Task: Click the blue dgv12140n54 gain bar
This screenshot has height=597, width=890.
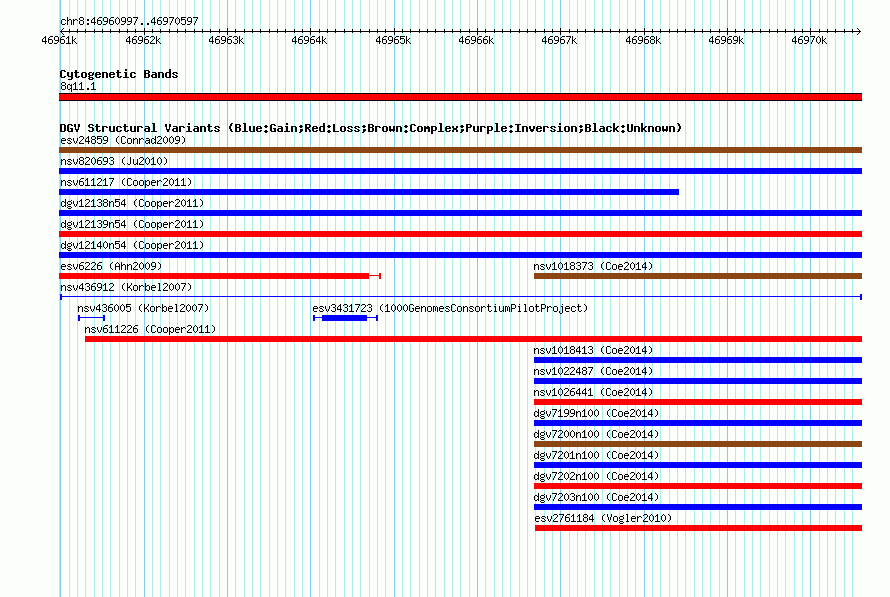Action: (460, 255)
